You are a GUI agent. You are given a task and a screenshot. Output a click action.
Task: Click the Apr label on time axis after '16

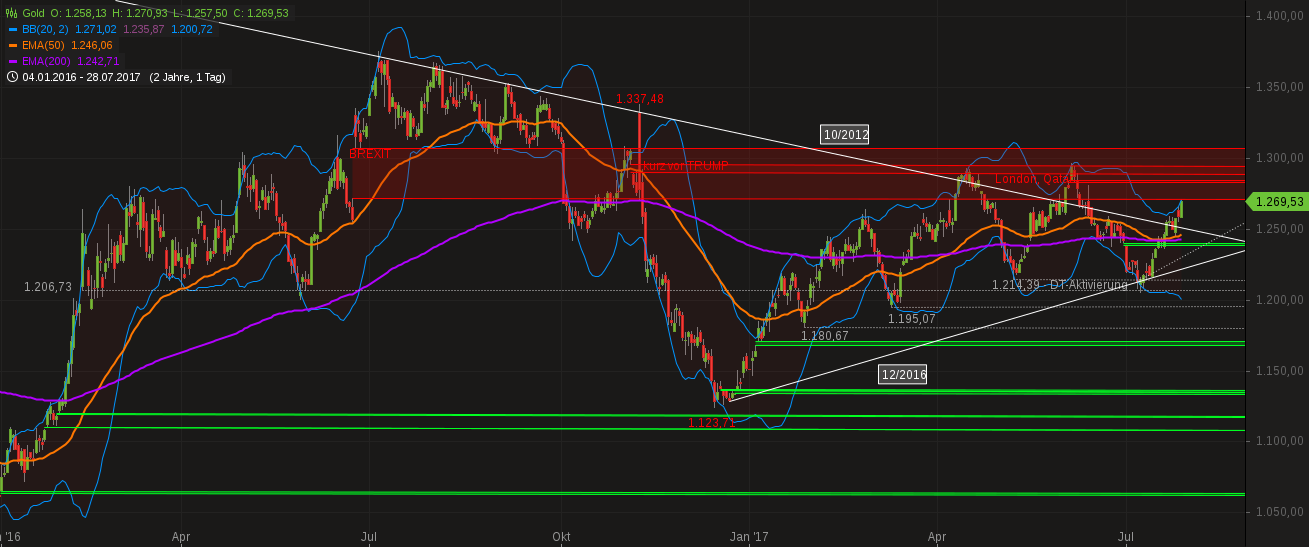181,537
